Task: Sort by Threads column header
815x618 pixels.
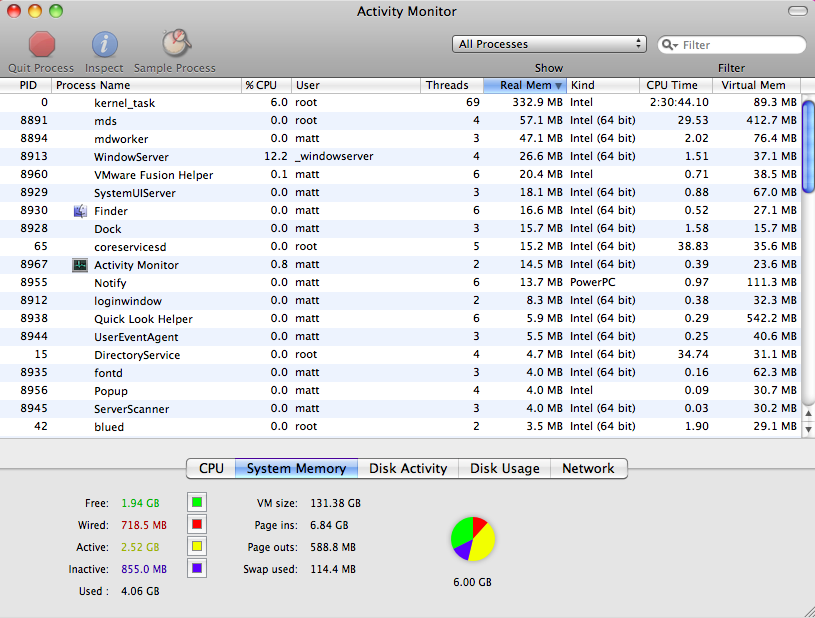Action: [x=452, y=85]
